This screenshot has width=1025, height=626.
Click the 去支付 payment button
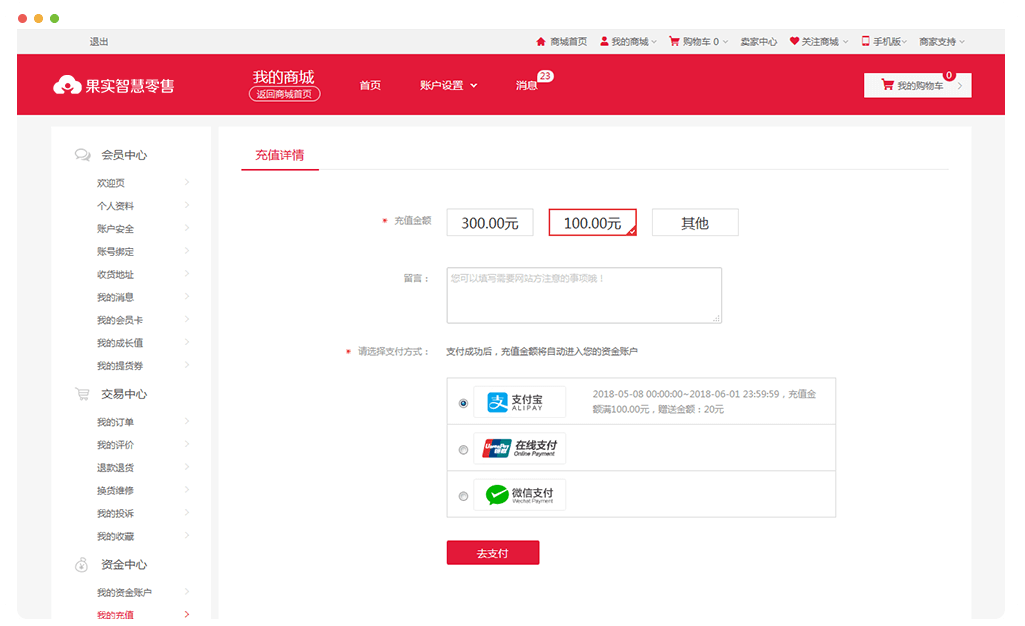click(493, 552)
